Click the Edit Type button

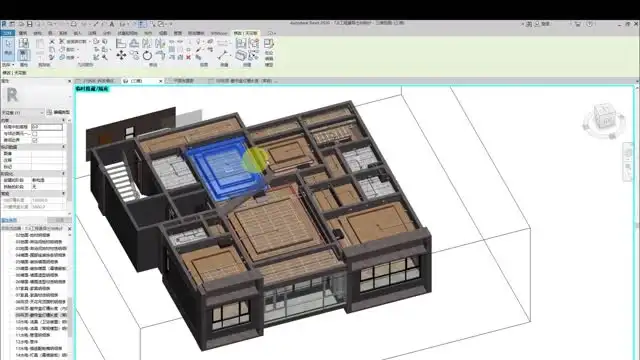[x=58, y=112]
